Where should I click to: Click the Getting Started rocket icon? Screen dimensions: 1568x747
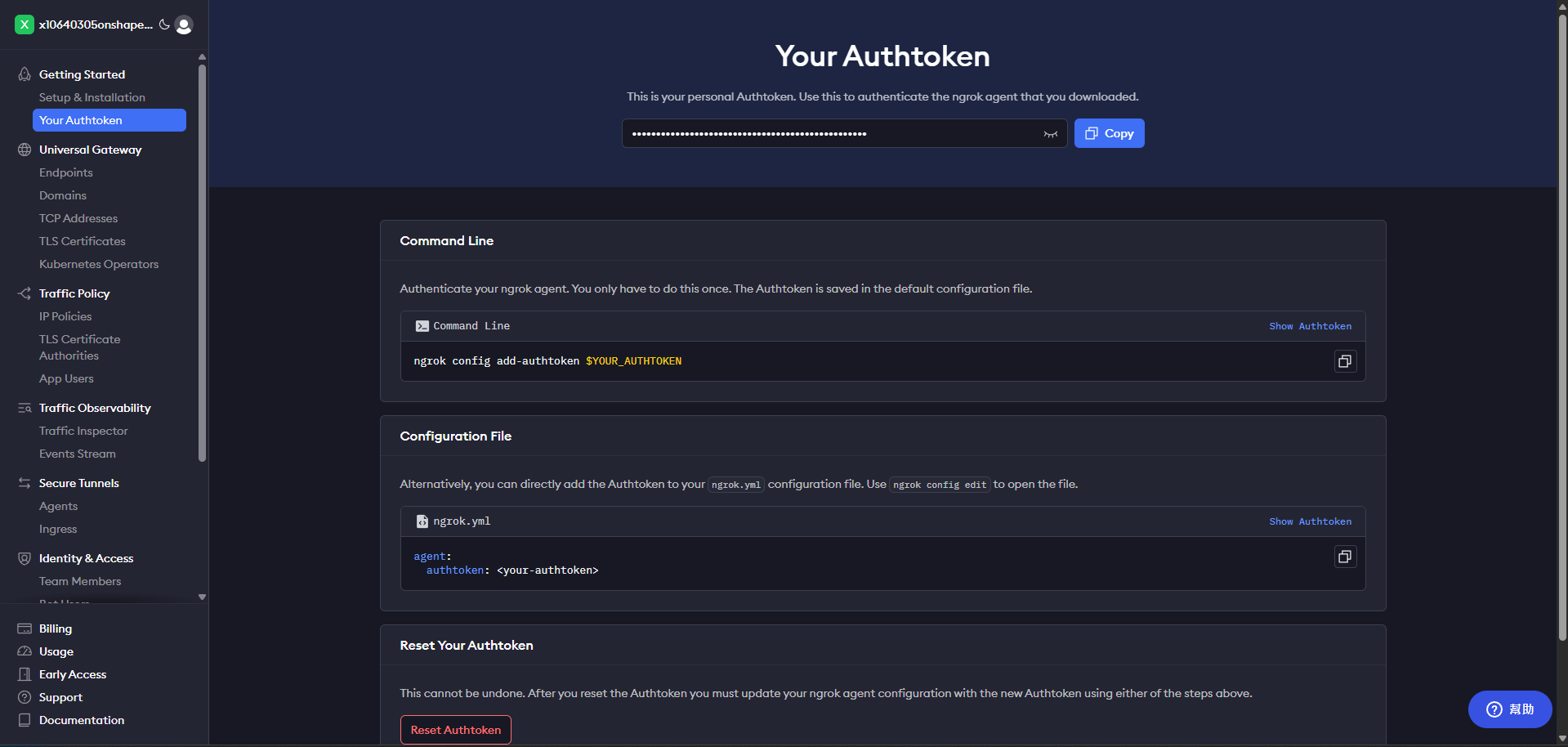pos(25,74)
